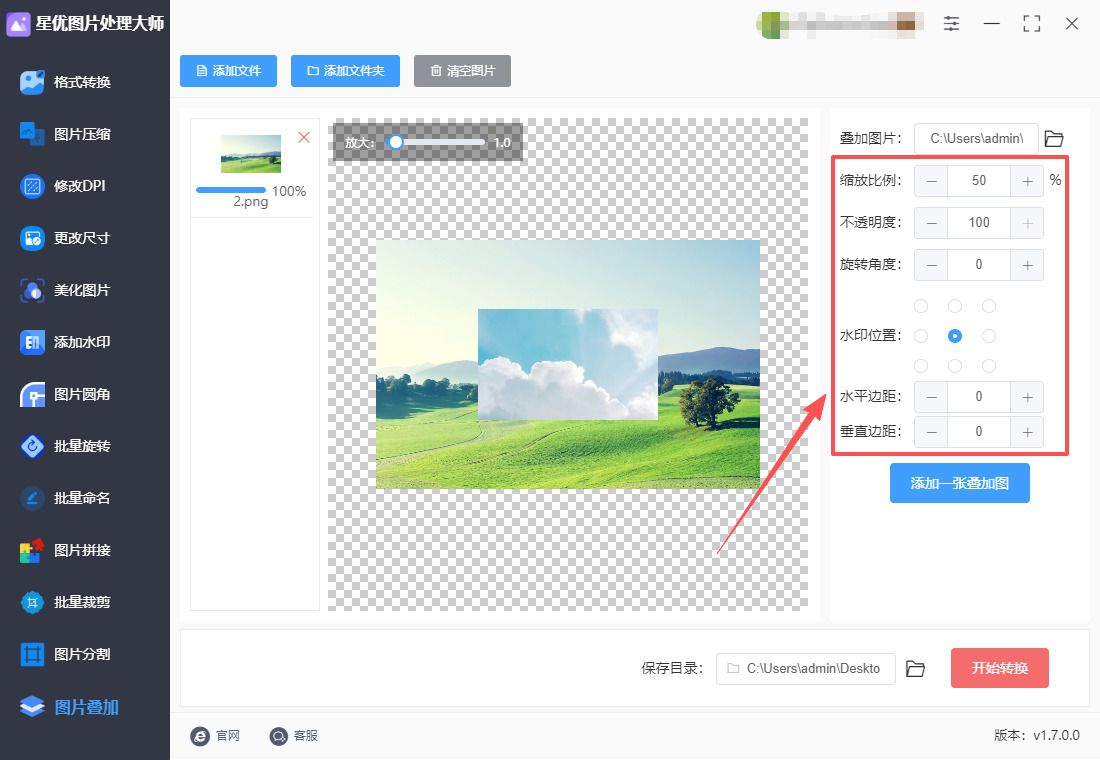Viewport: 1100px width, 760px height.
Task: Choose top-center watermark position radio
Action: click(955, 306)
